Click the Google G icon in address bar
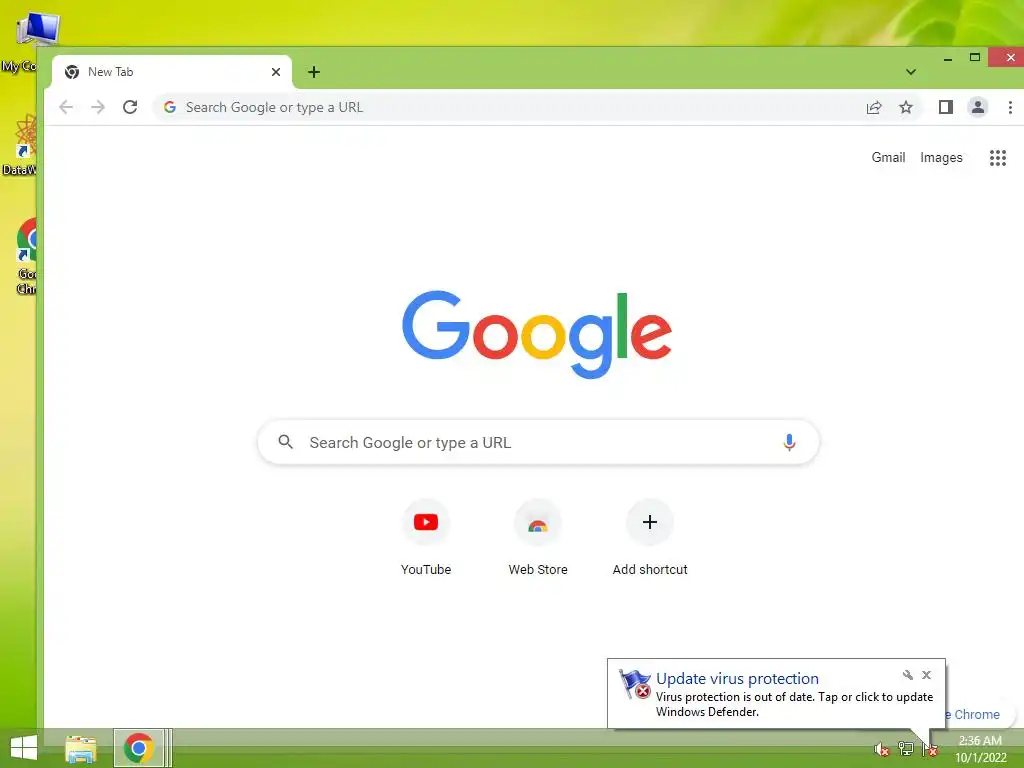 point(170,107)
